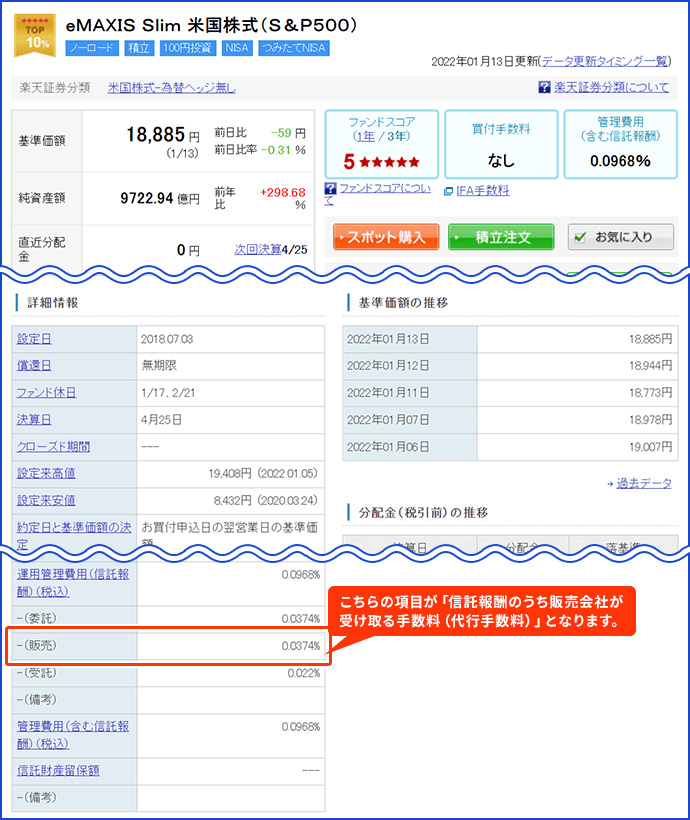Screen dimensions: 690x820
Task: Click the TOP 10% gold badge icon
Action: click(35, 35)
